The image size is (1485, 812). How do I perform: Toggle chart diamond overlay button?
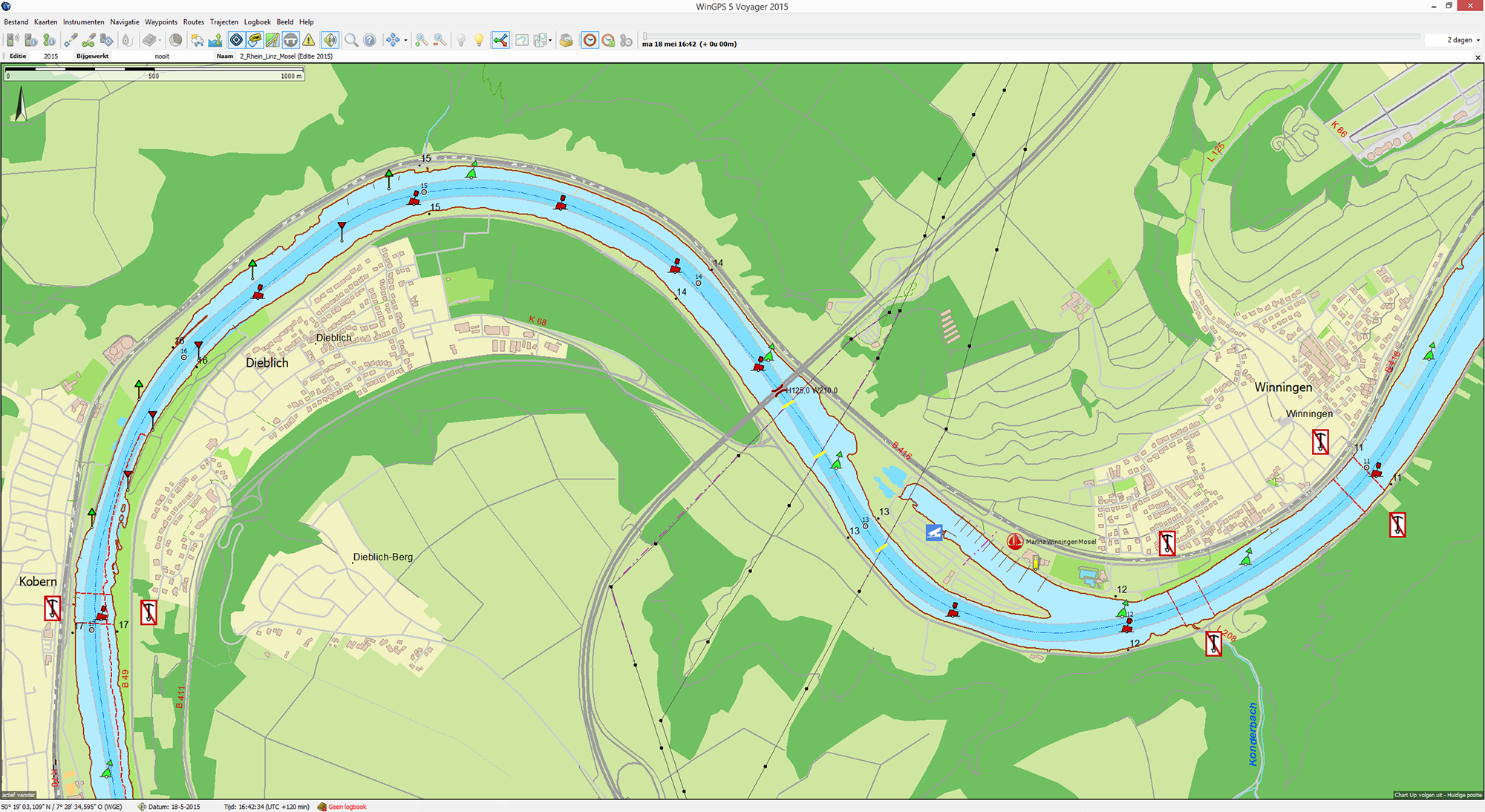(236, 40)
